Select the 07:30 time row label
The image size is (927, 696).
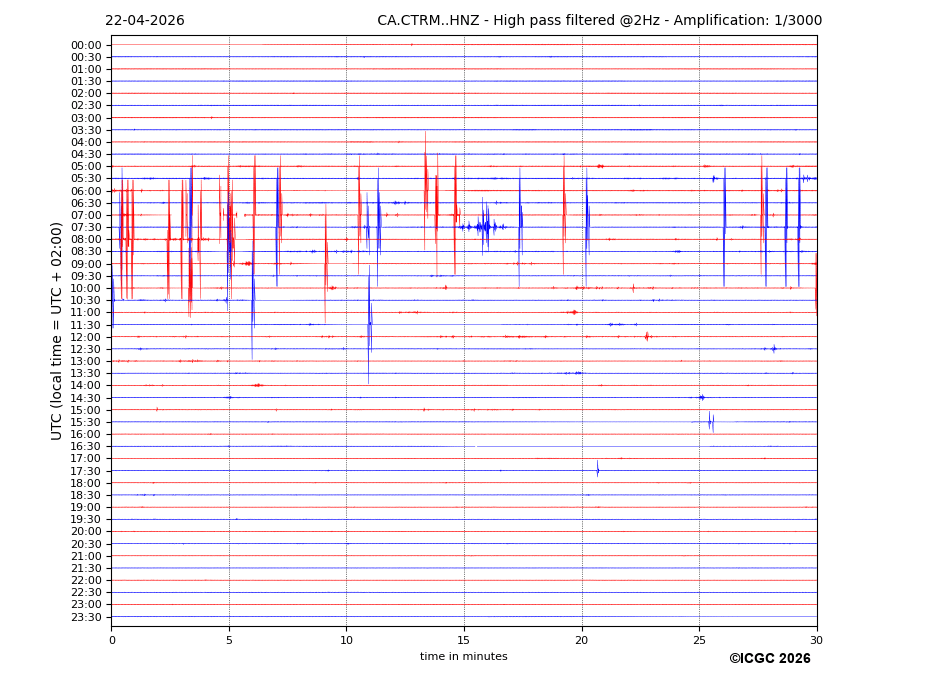click(85, 227)
